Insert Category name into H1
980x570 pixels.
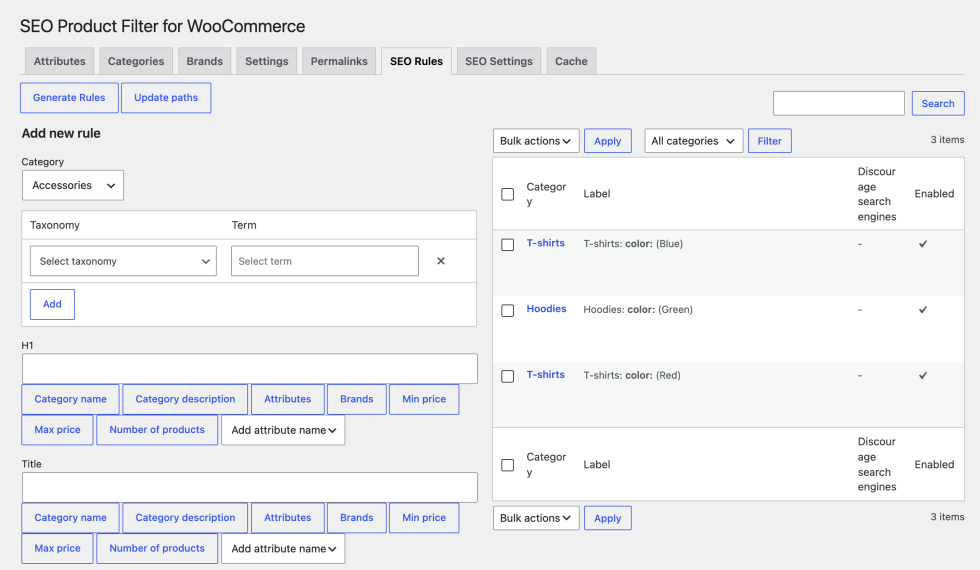(x=70, y=399)
